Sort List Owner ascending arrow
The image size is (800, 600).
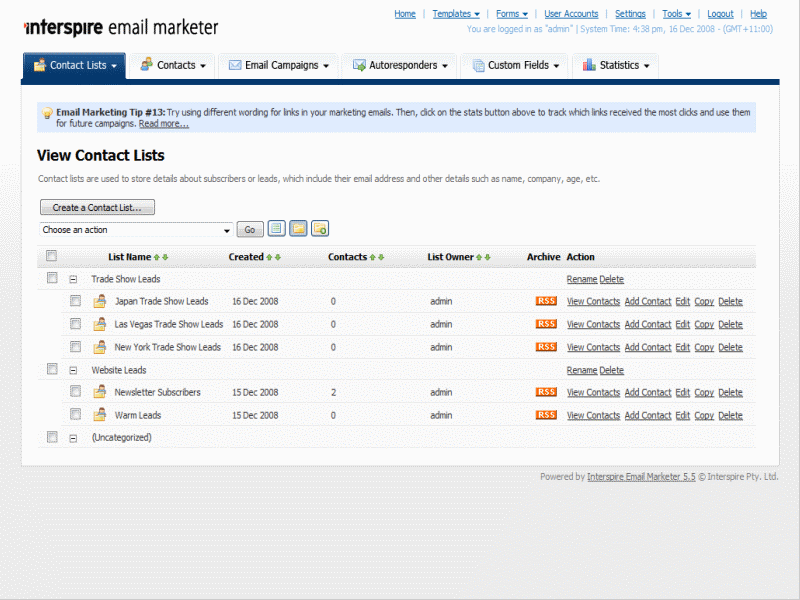[479, 258]
